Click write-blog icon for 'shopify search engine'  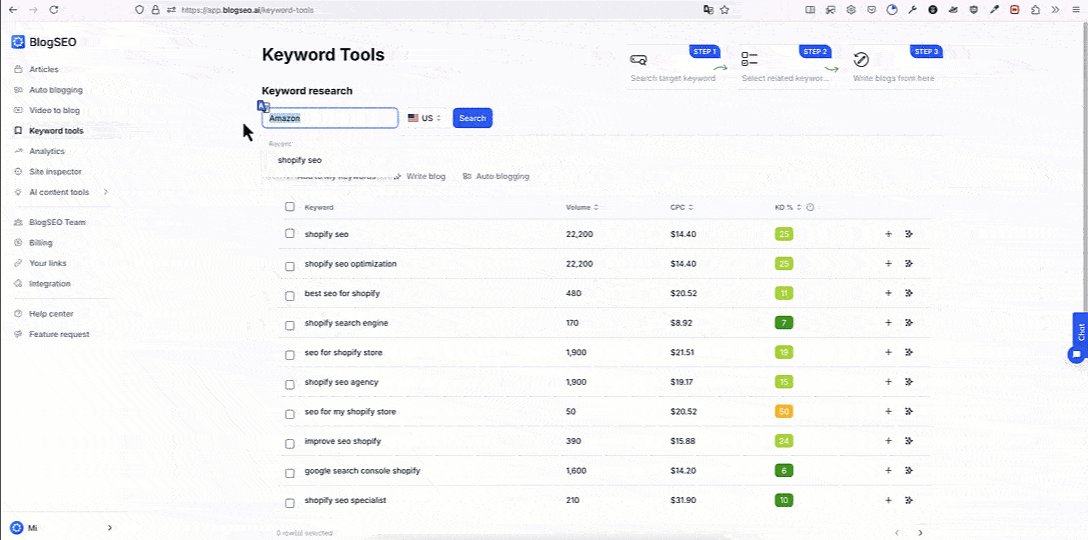coord(909,323)
